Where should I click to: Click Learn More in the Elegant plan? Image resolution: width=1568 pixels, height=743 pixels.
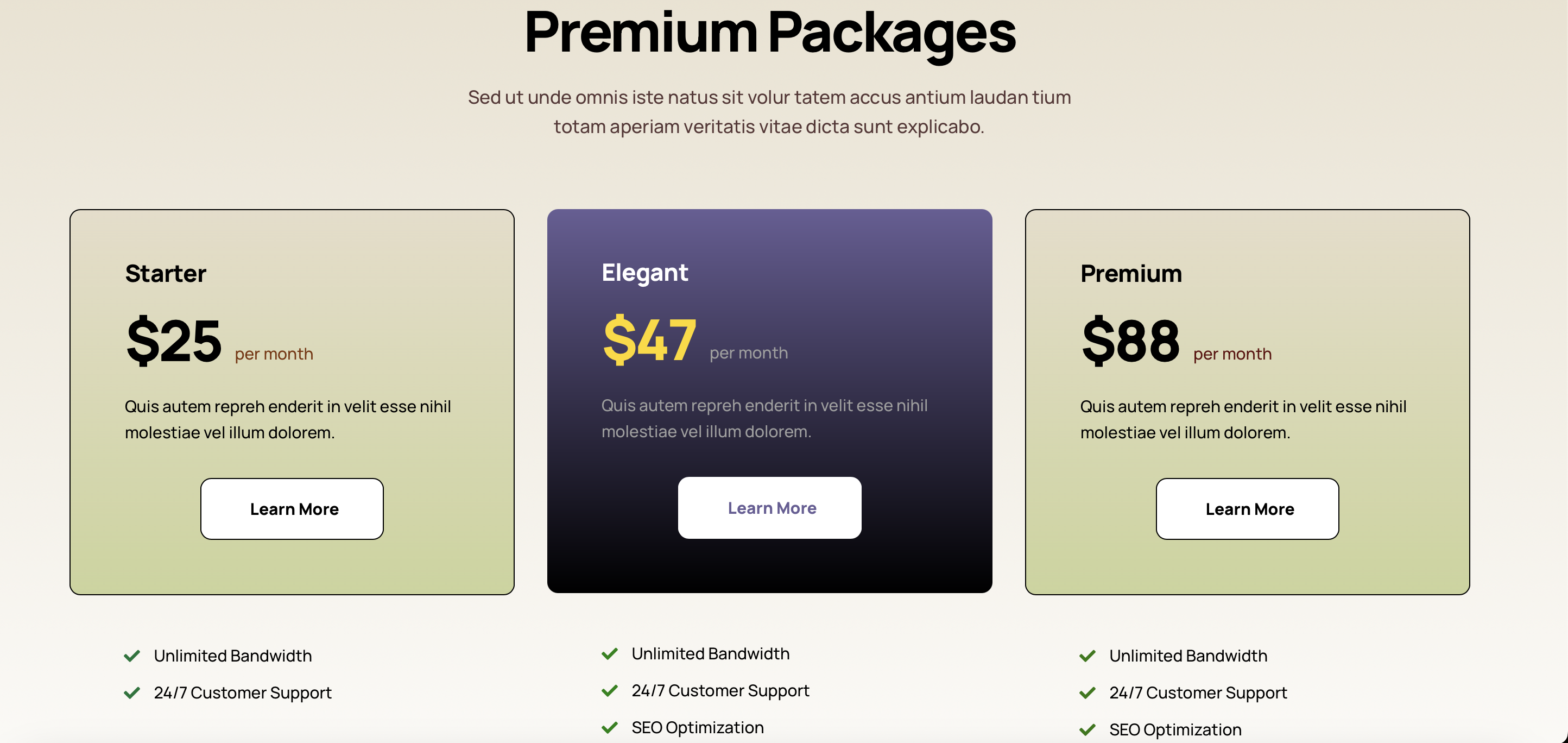click(770, 508)
